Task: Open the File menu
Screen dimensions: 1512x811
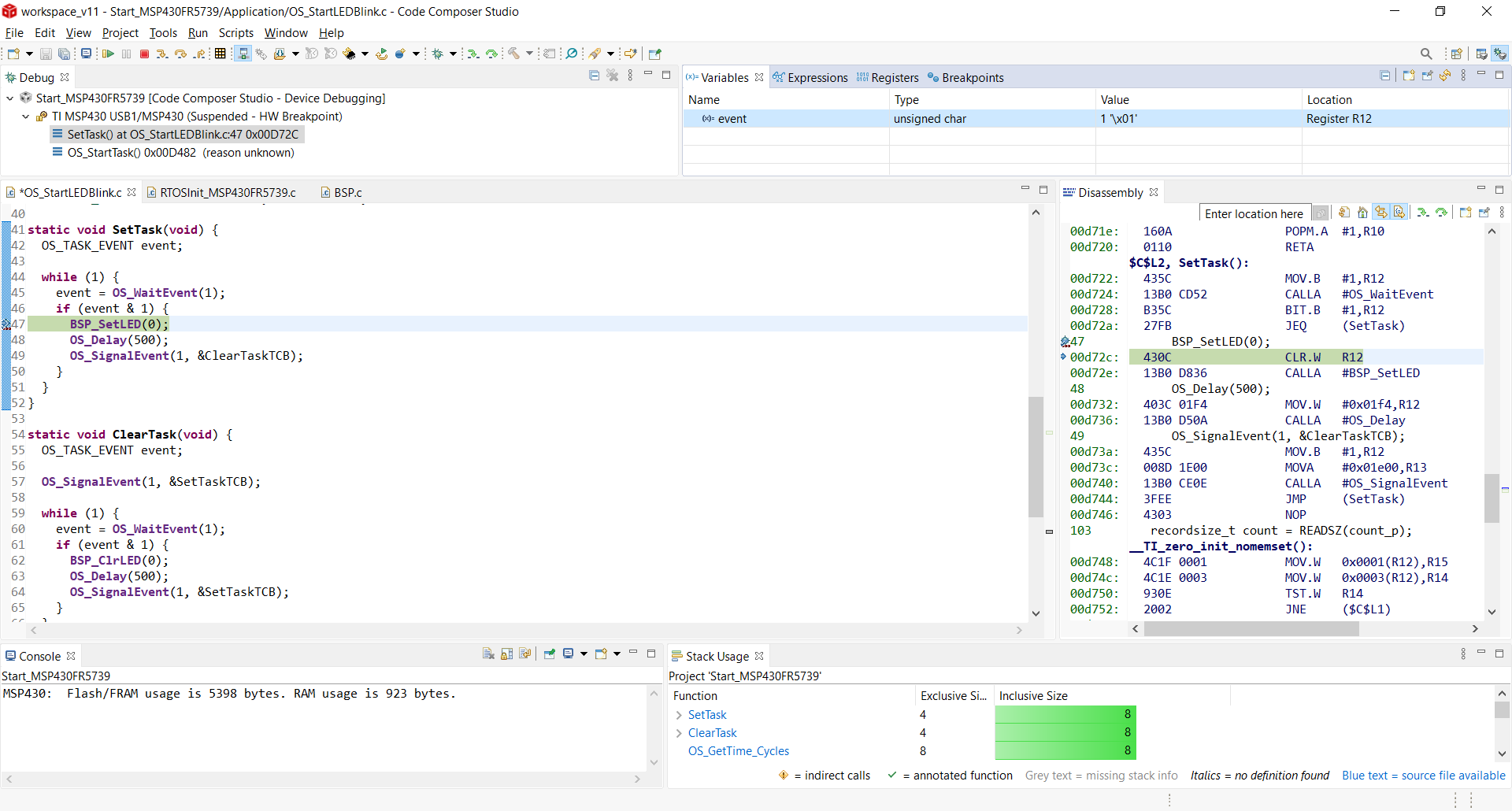Action: coord(14,33)
